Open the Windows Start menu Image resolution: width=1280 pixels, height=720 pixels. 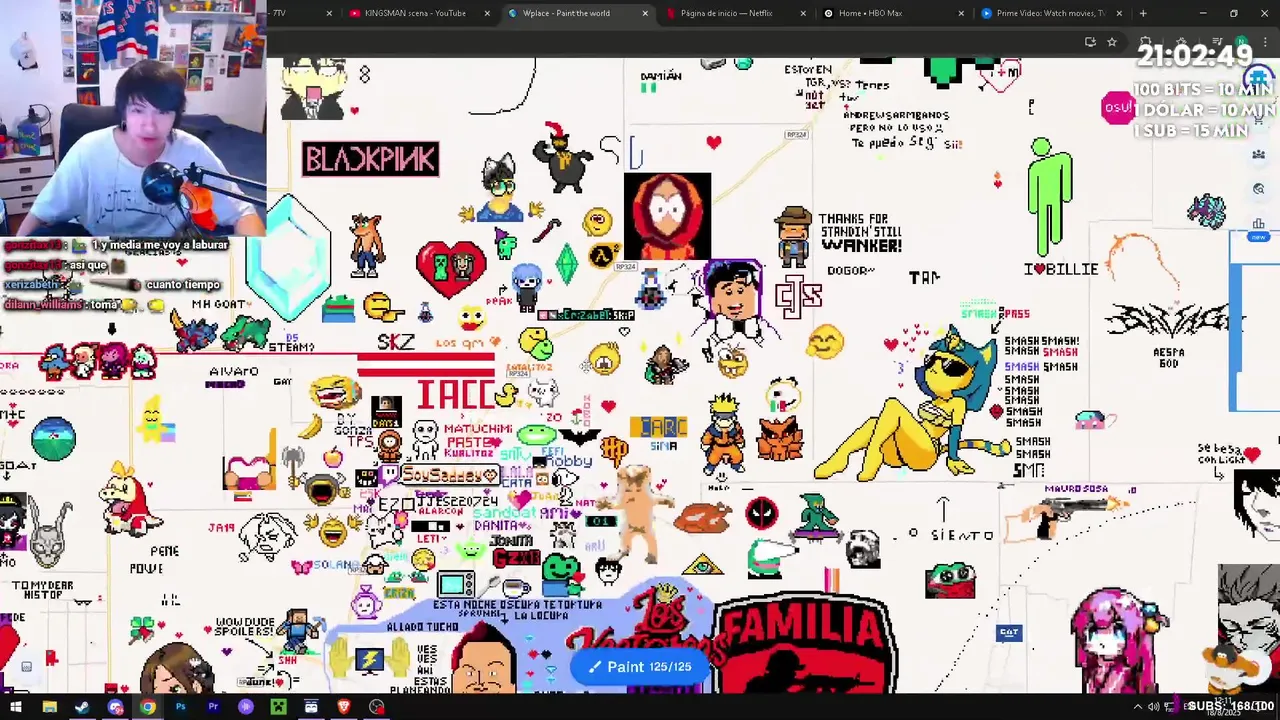click(16, 707)
